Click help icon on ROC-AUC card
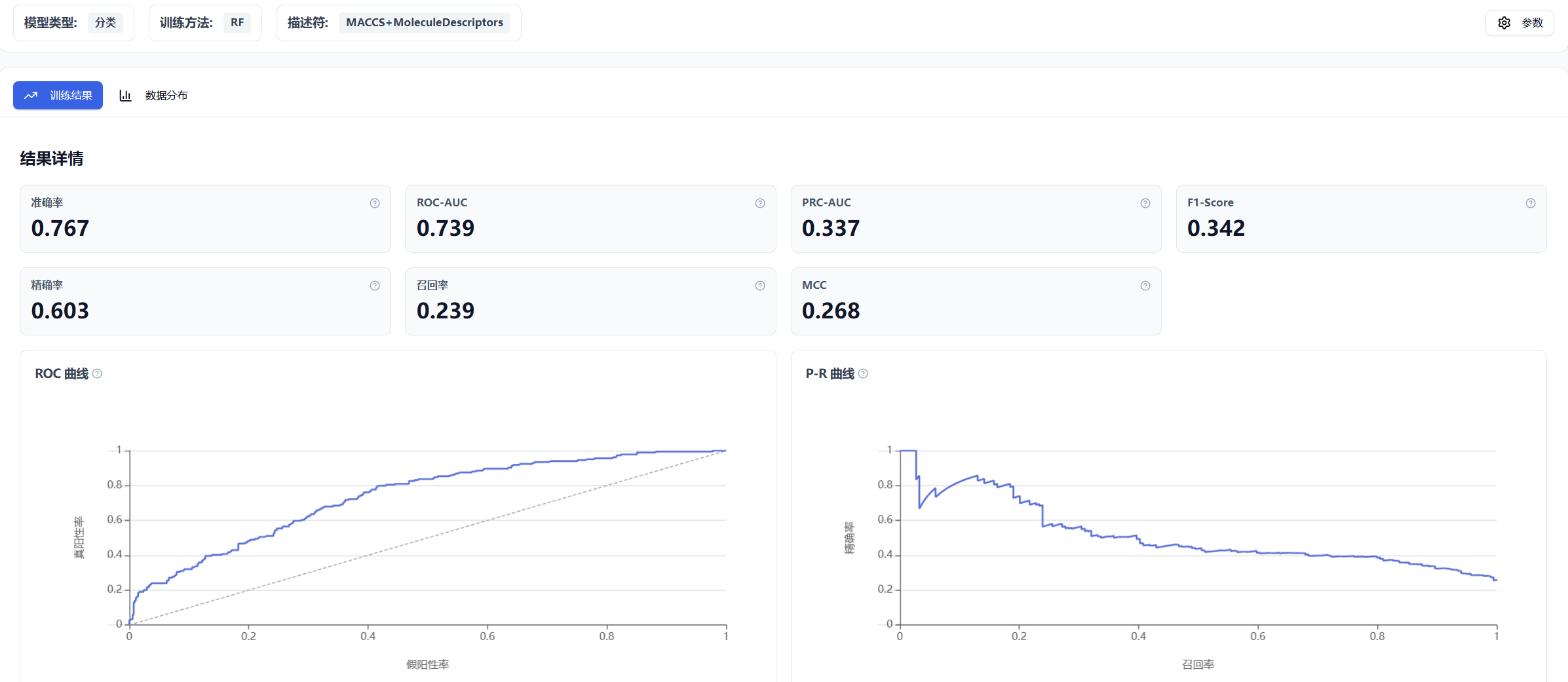This screenshot has width=1568, height=682. [x=760, y=203]
